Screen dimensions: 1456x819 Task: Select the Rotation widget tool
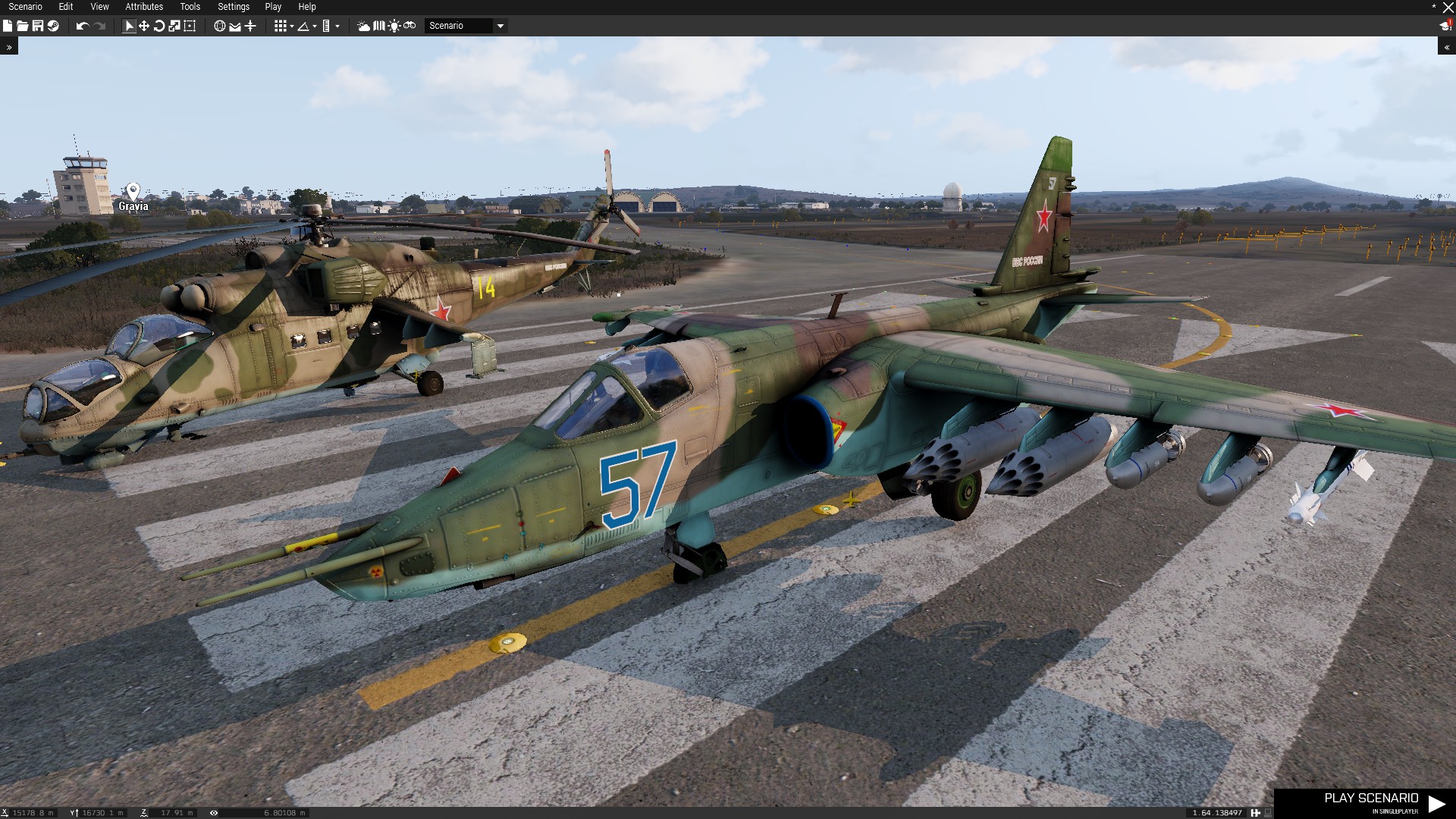159,26
